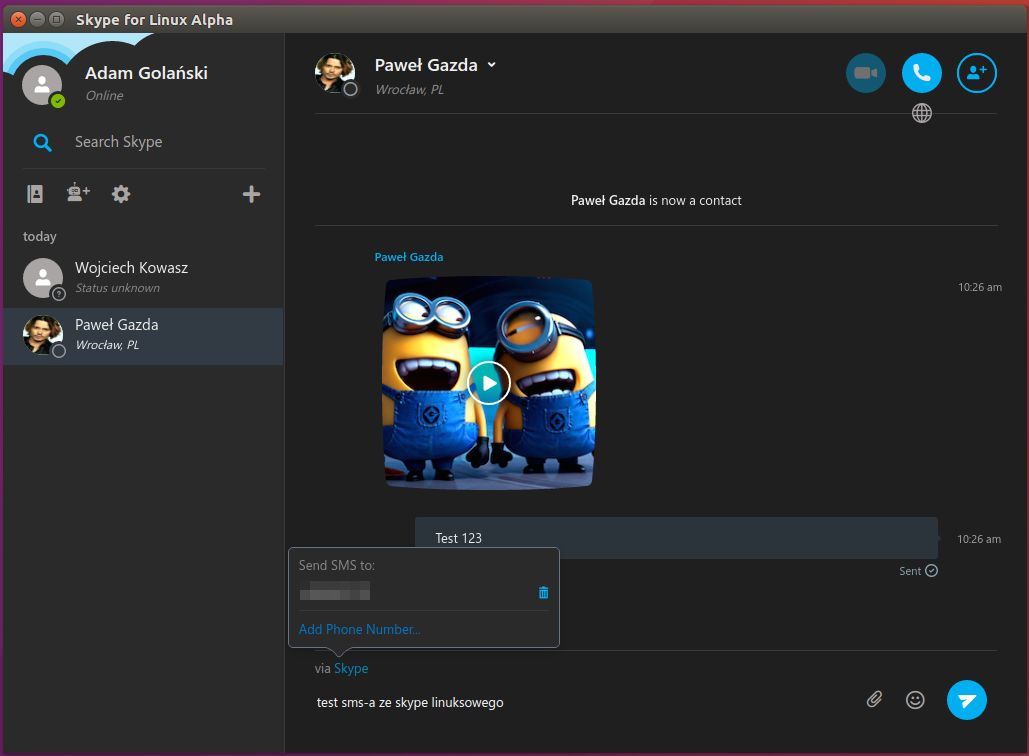Start a video call with Paweł Gazda
This screenshot has height=756, width=1029.
[x=866, y=73]
